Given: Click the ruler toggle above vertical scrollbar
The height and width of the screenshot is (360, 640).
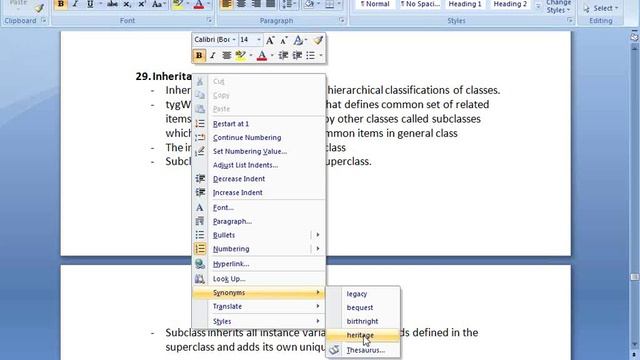Looking at the screenshot, I should pyautogui.click(x=634, y=37).
